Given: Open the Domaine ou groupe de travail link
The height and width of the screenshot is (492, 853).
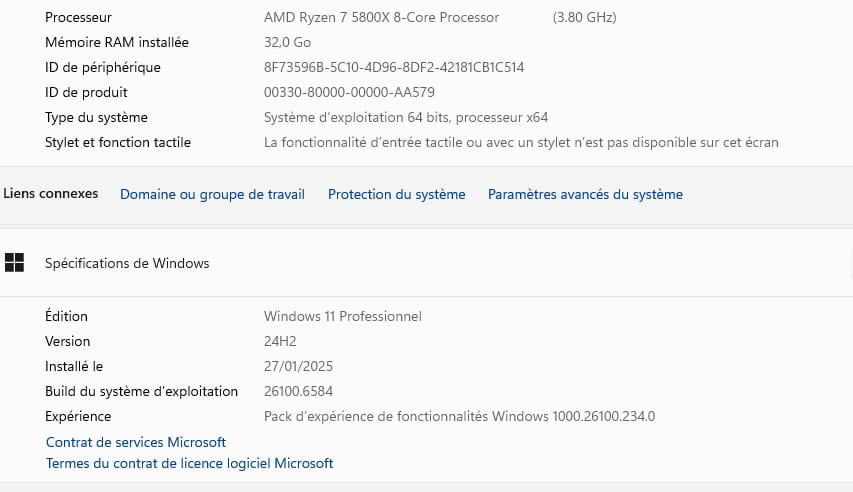Looking at the screenshot, I should (x=212, y=194).
